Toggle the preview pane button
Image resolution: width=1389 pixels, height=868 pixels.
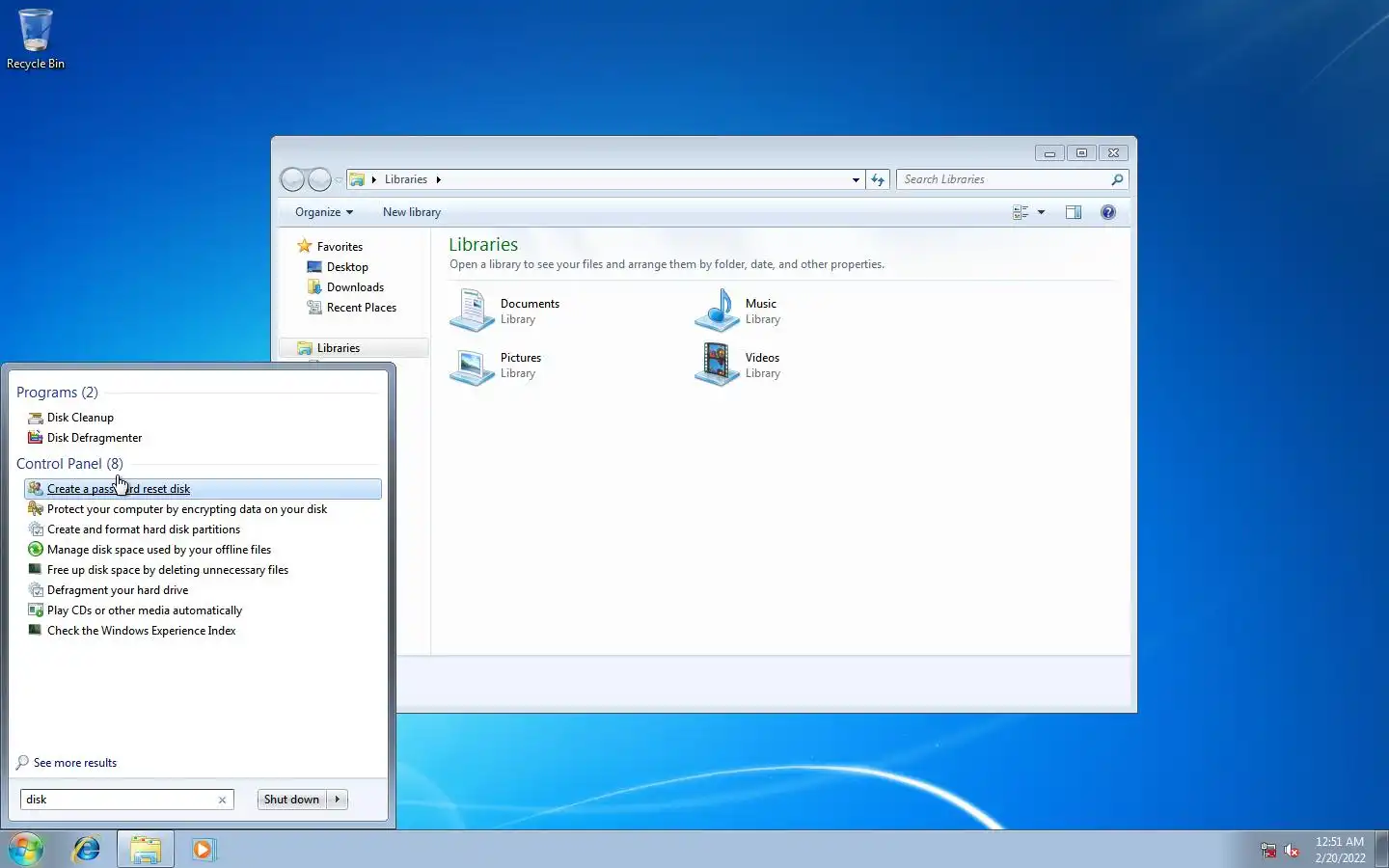tap(1074, 212)
